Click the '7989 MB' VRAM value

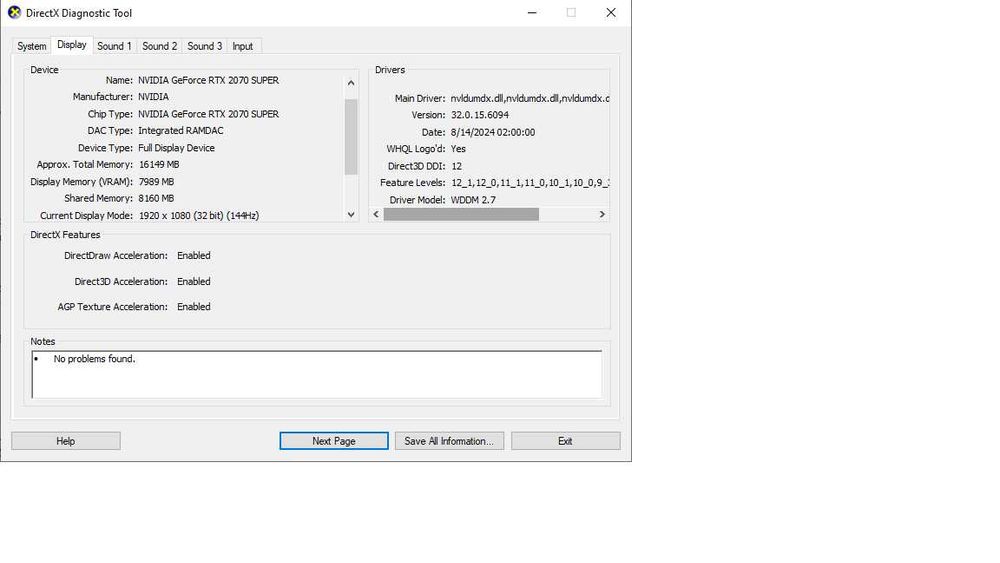156,182
